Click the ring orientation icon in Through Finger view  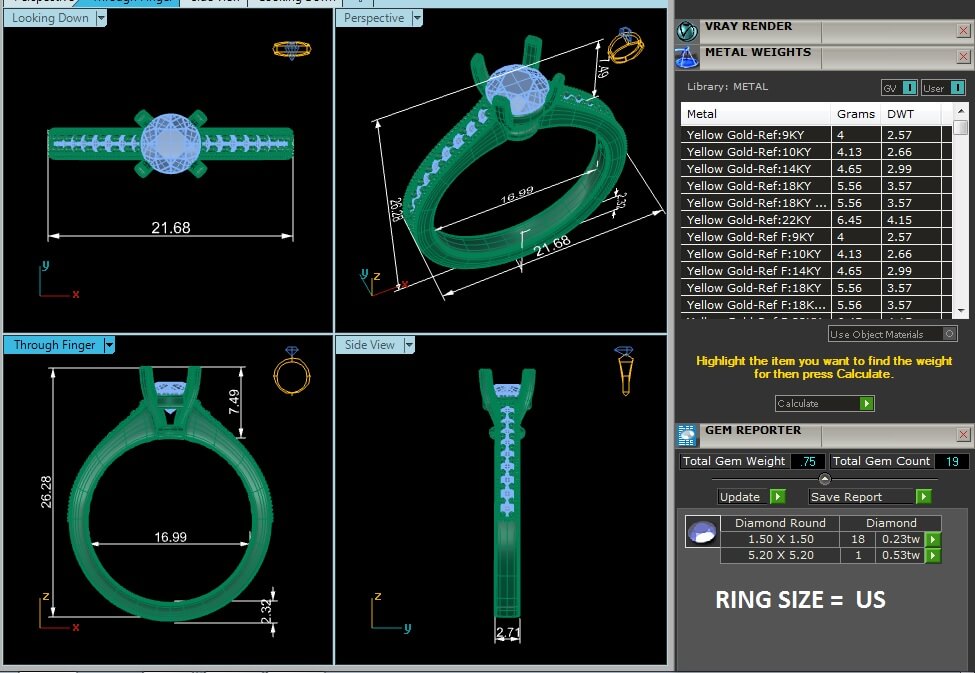coord(292,370)
